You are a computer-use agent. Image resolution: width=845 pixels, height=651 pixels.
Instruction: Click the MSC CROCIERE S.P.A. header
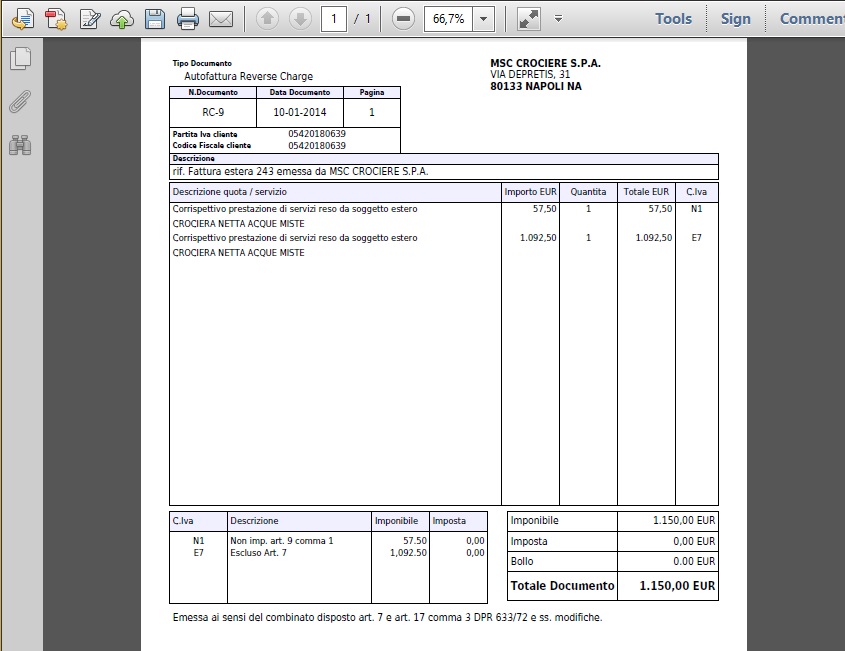(545, 63)
